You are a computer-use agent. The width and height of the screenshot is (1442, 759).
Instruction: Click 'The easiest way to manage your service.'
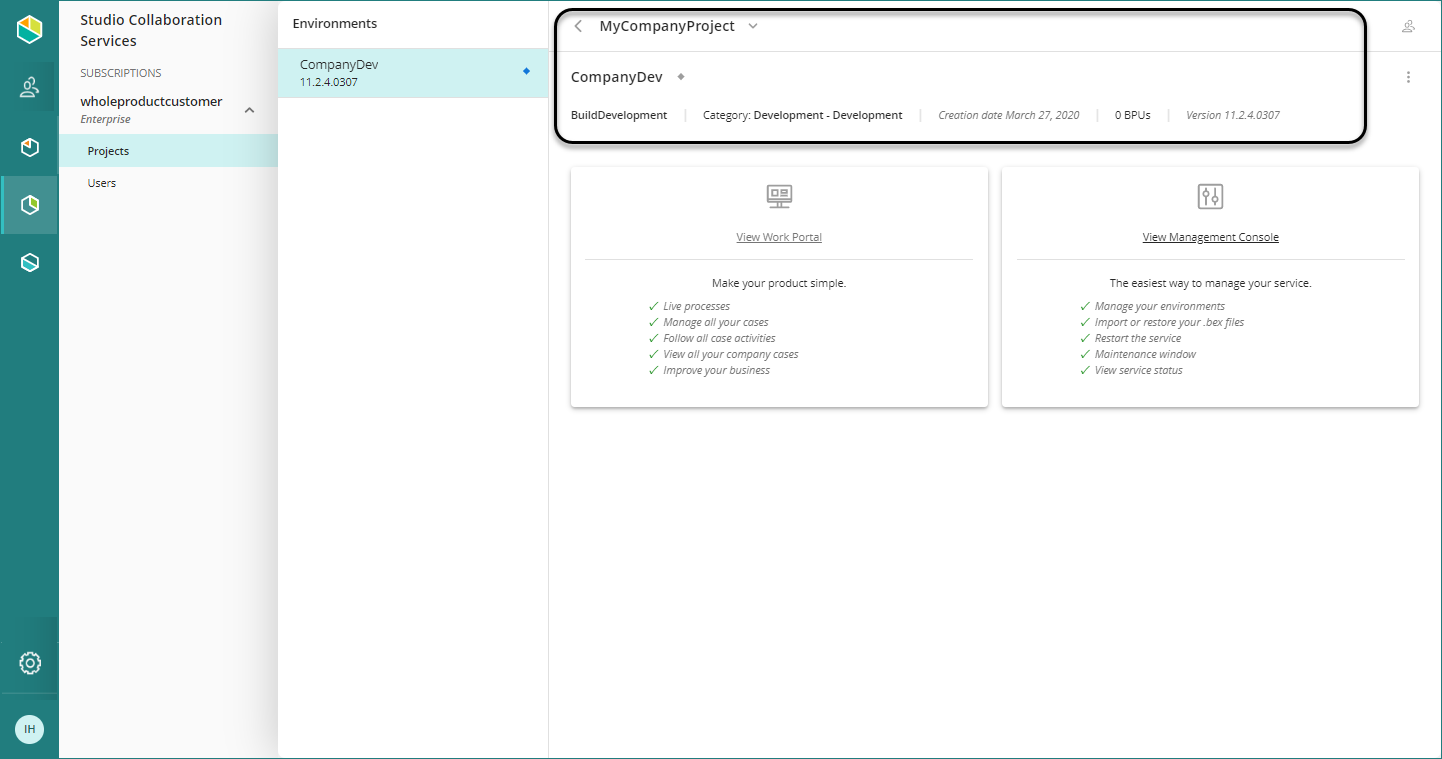[x=1210, y=283]
